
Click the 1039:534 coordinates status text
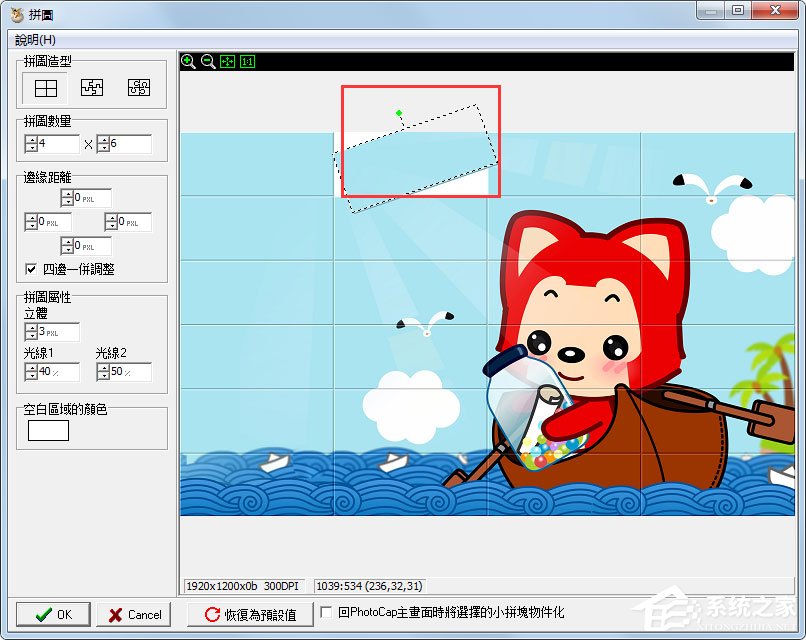(x=369, y=586)
